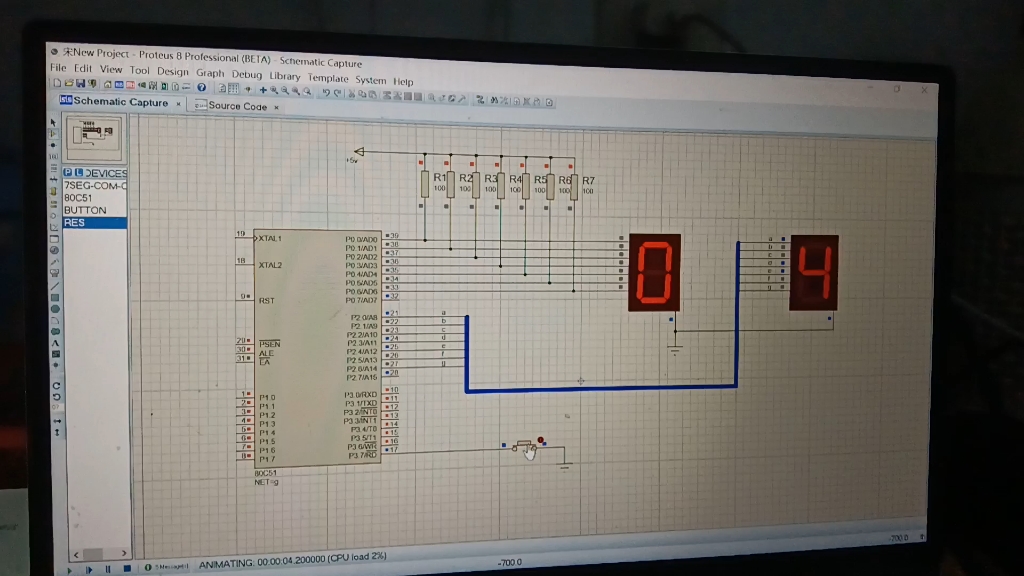The height and width of the screenshot is (576, 1024).
Task: Click the right seven-segment display showing 4
Action: pos(814,273)
